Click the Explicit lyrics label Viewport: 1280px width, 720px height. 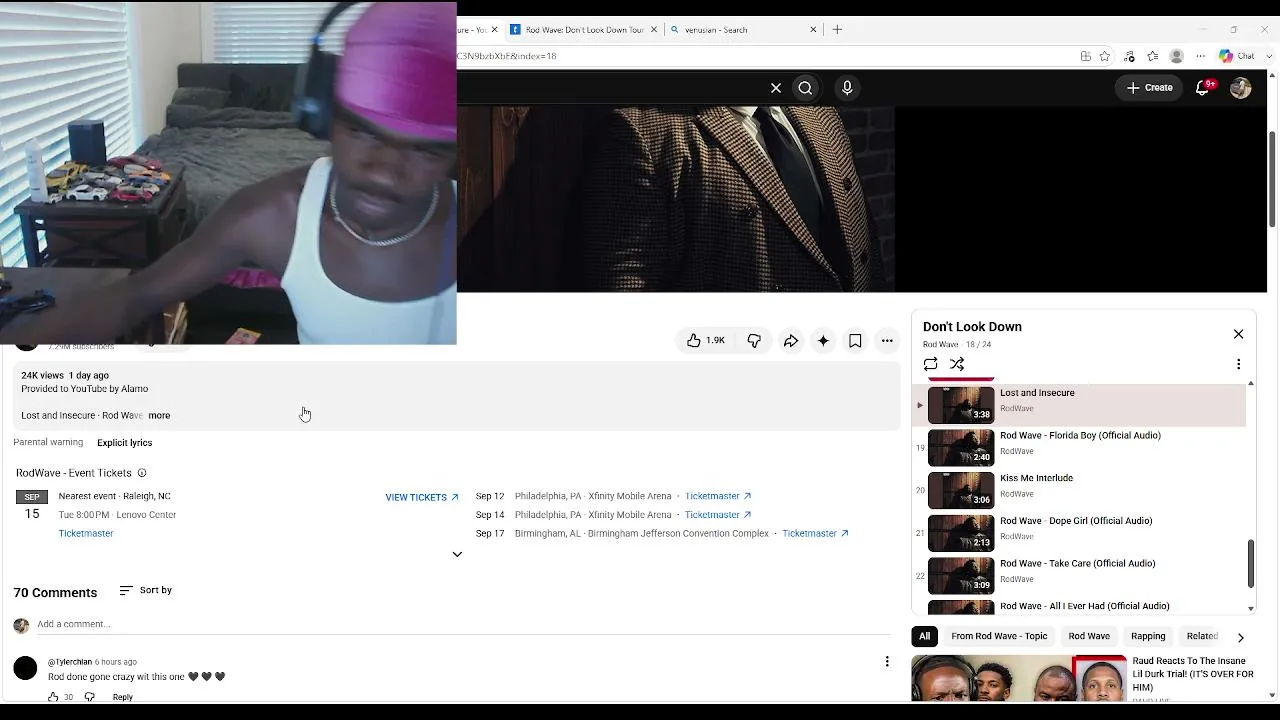tap(125, 443)
